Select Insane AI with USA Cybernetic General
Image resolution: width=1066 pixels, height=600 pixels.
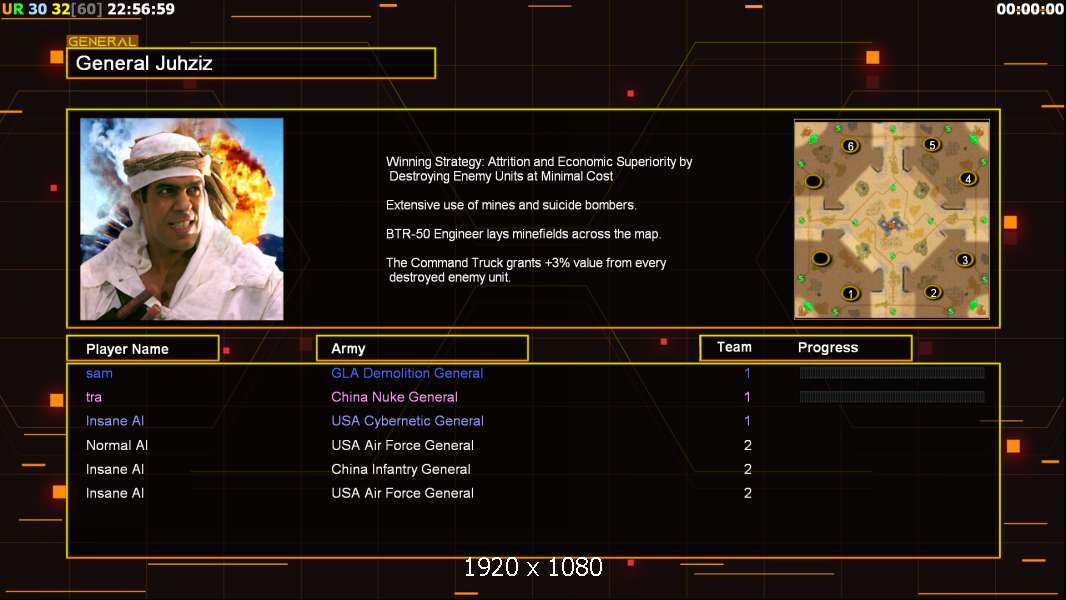coord(115,421)
